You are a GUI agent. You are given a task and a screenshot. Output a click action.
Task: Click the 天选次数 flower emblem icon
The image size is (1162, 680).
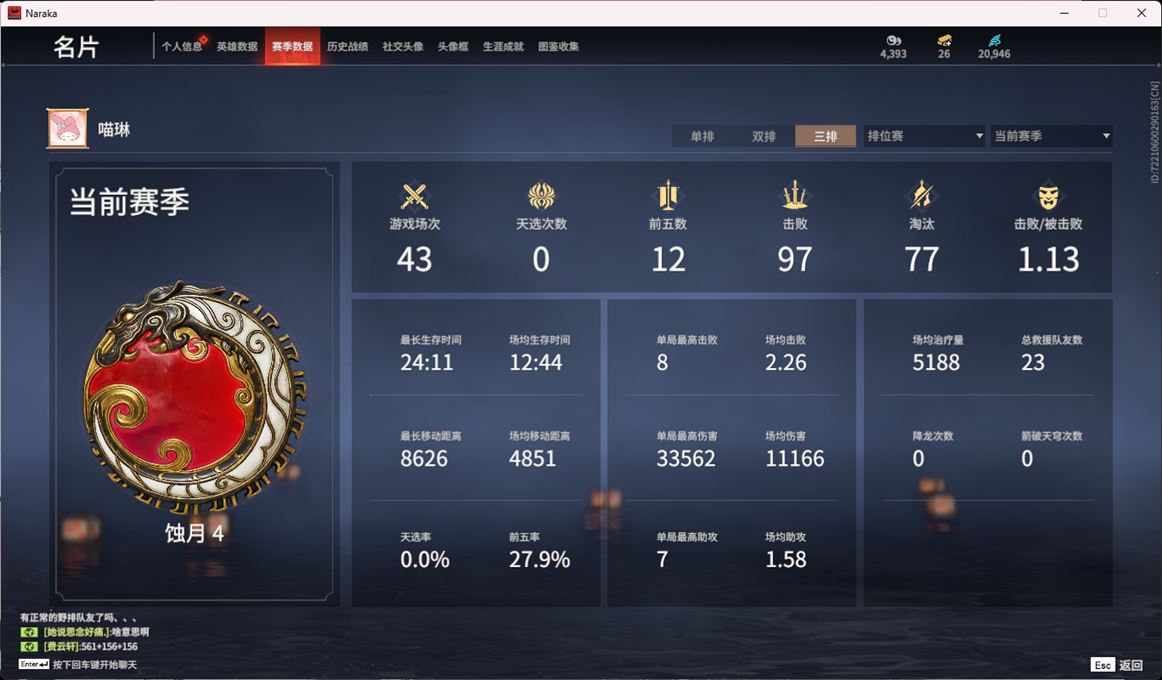541,196
